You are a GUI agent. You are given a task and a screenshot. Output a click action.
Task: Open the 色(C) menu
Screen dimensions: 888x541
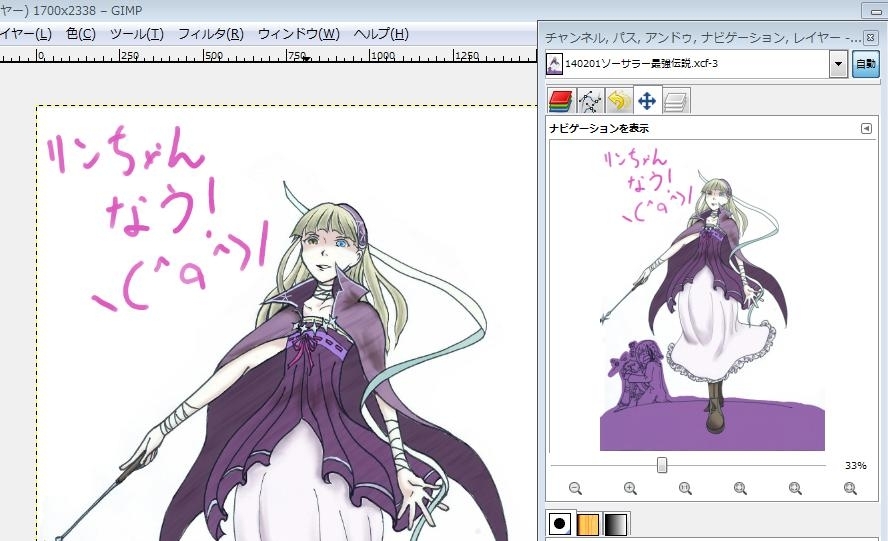[80, 34]
